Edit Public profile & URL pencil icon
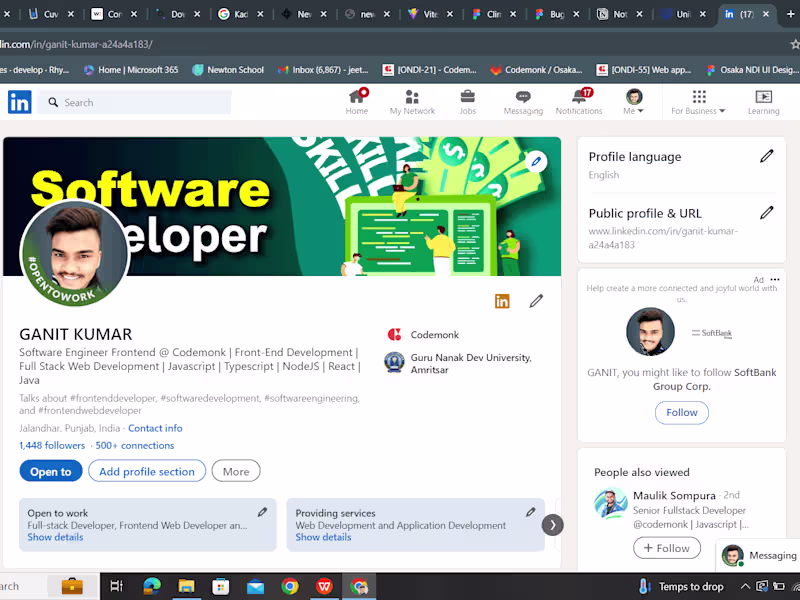This screenshot has width=800, height=600. point(766,213)
